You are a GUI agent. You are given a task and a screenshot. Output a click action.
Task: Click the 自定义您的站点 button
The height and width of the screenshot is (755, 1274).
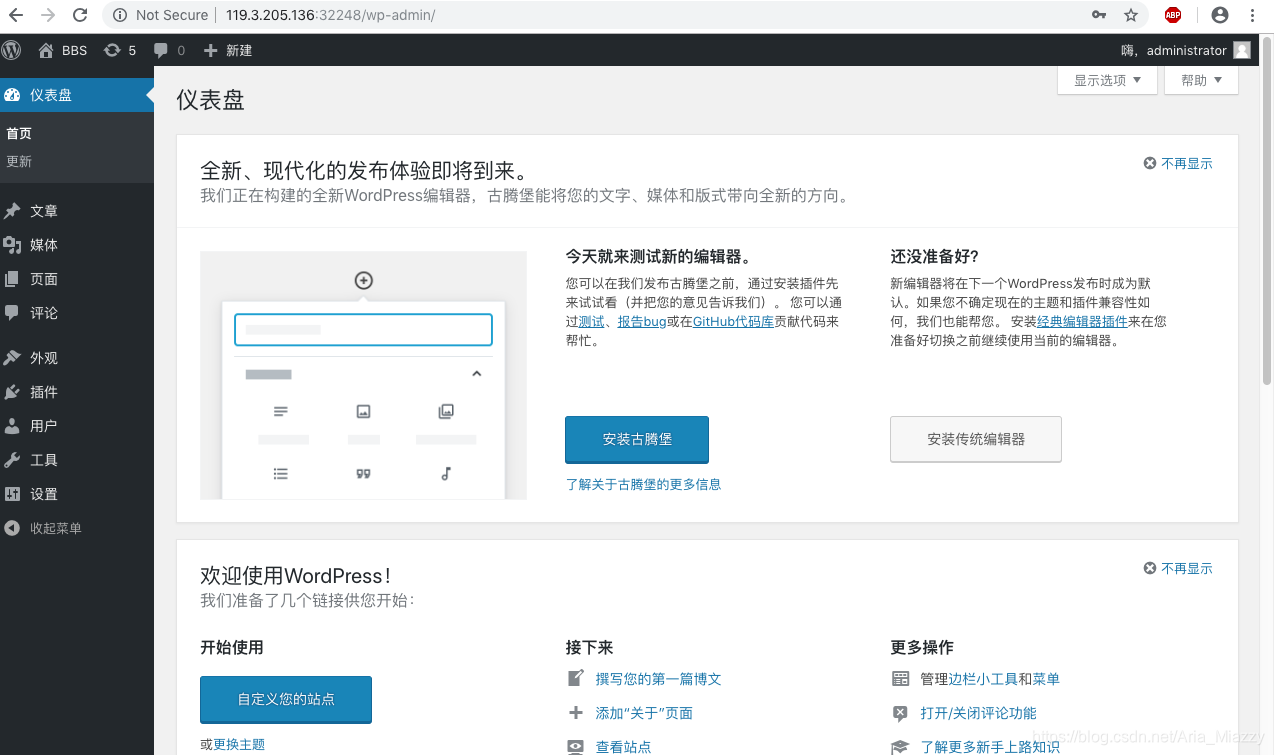coord(286,699)
